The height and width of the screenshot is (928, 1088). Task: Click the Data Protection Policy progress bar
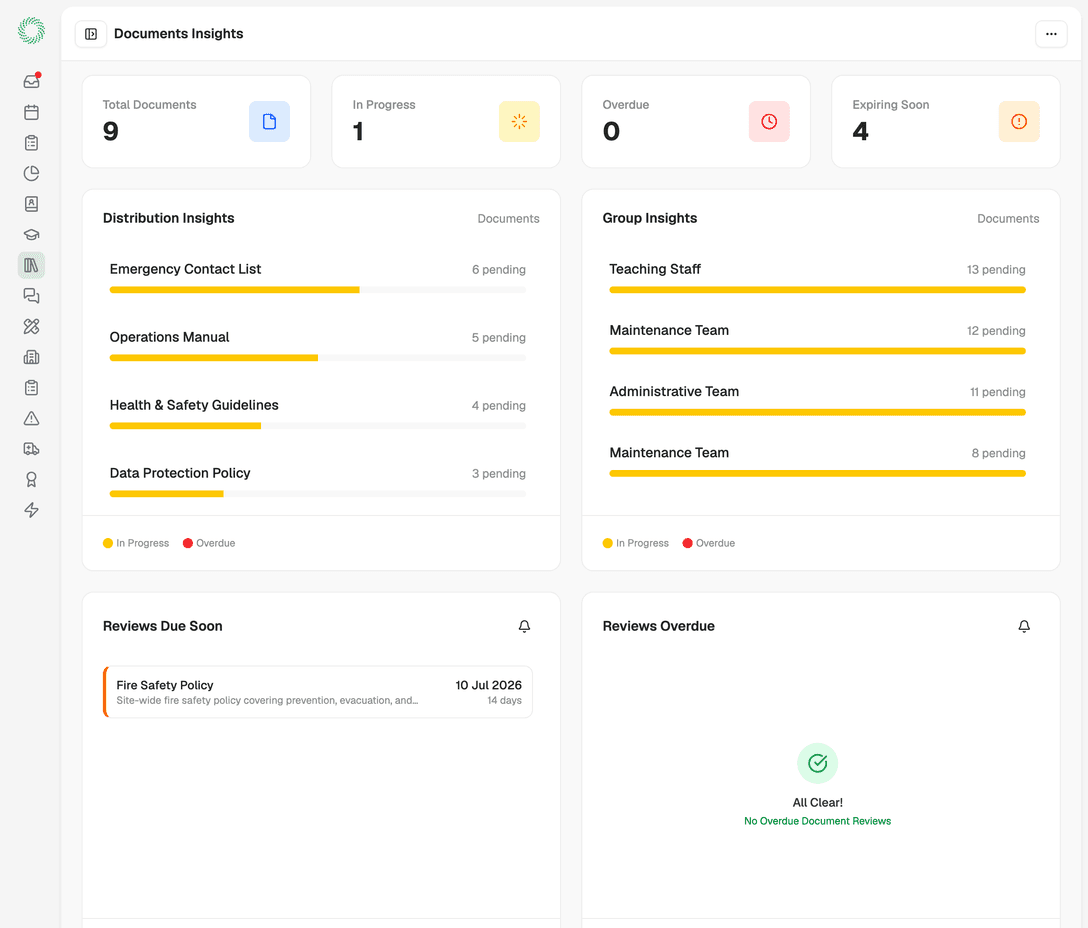318,494
